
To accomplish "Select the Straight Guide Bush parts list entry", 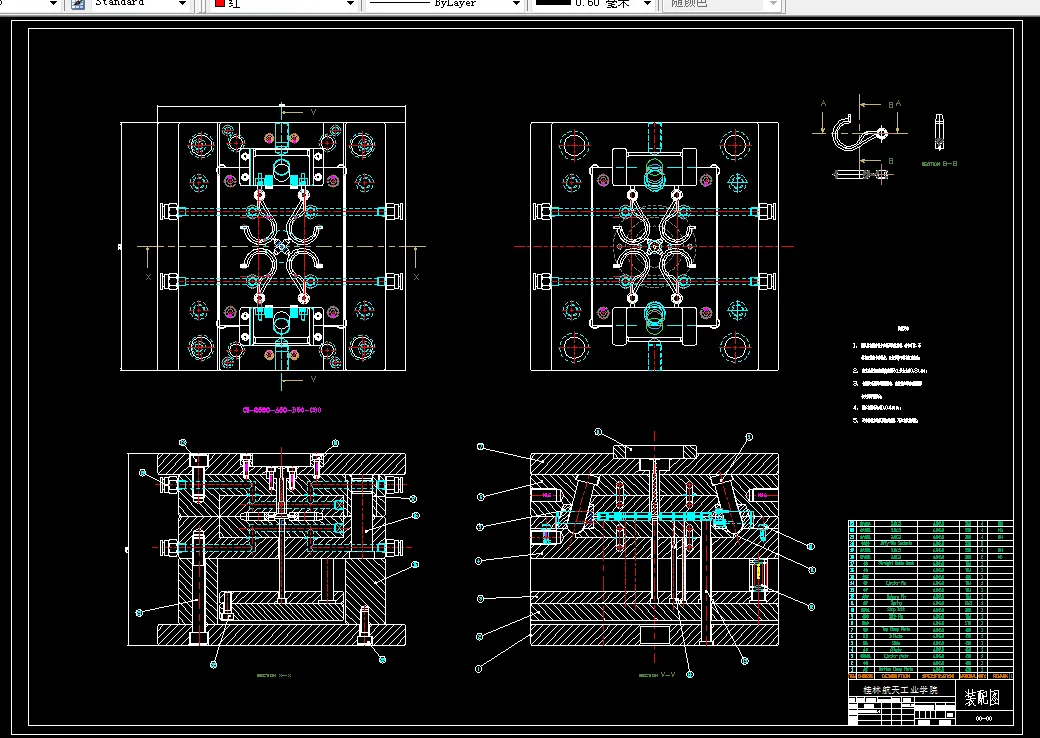I will pyautogui.click(x=896, y=563).
